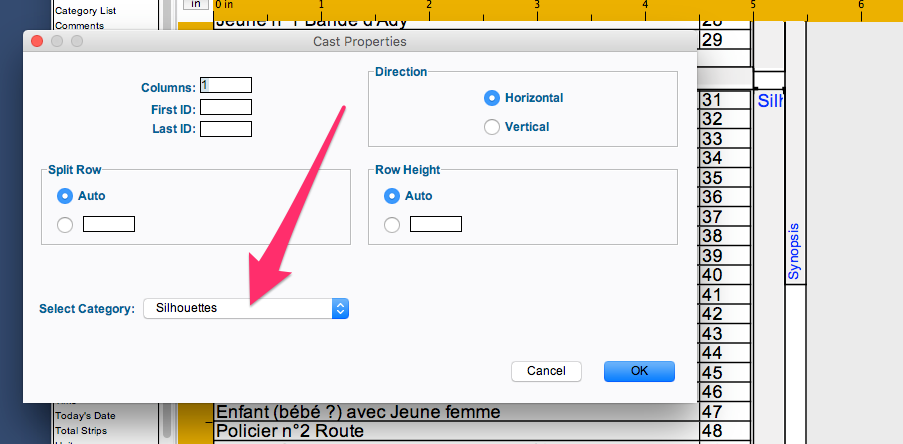Click the "in" ruler unit button
Screen dimensions: 903x444
[194, 4]
